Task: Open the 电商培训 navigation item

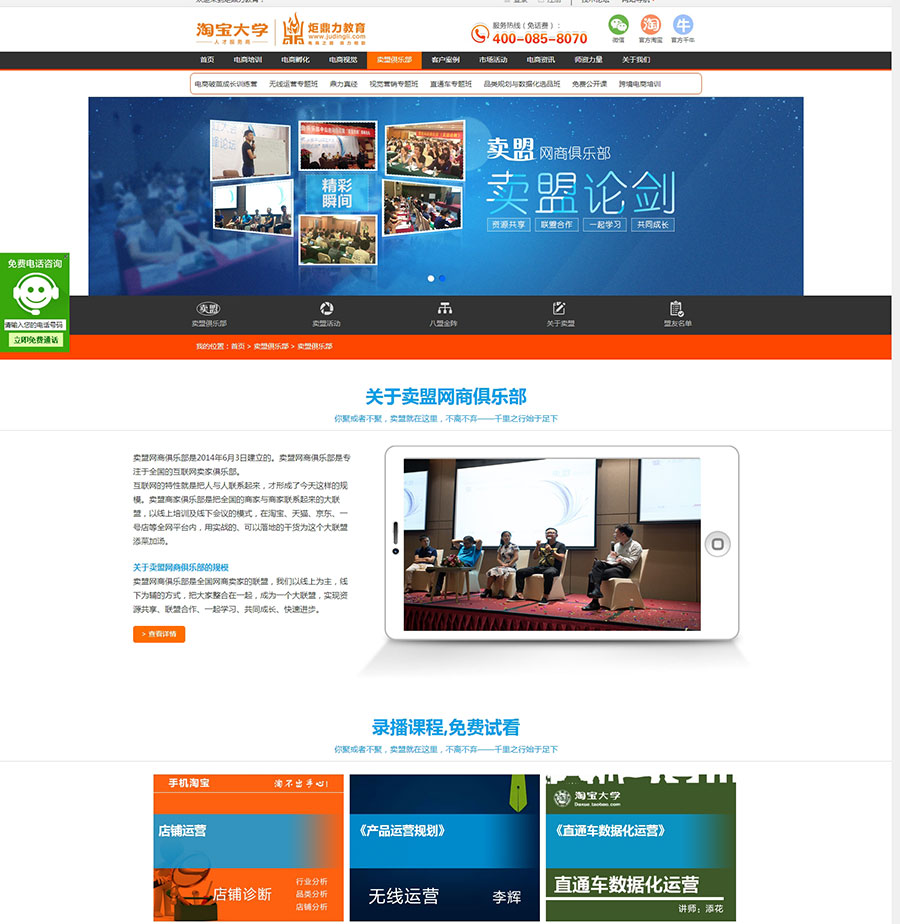Action: click(248, 60)
